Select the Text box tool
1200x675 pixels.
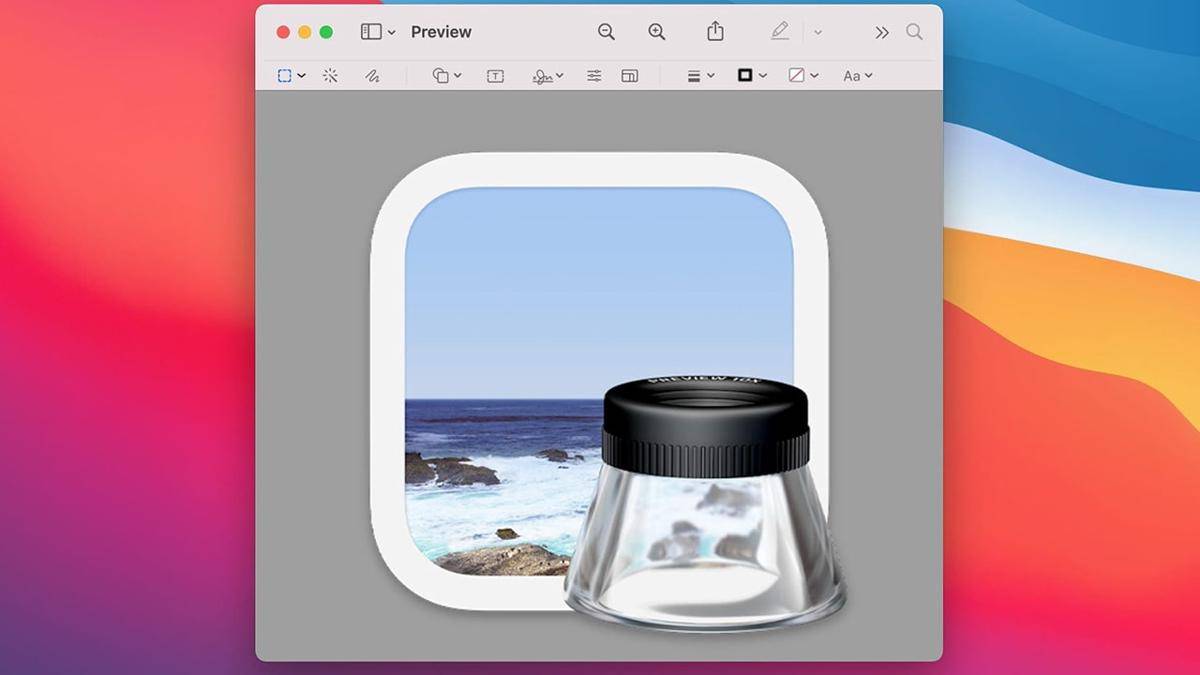495,76
